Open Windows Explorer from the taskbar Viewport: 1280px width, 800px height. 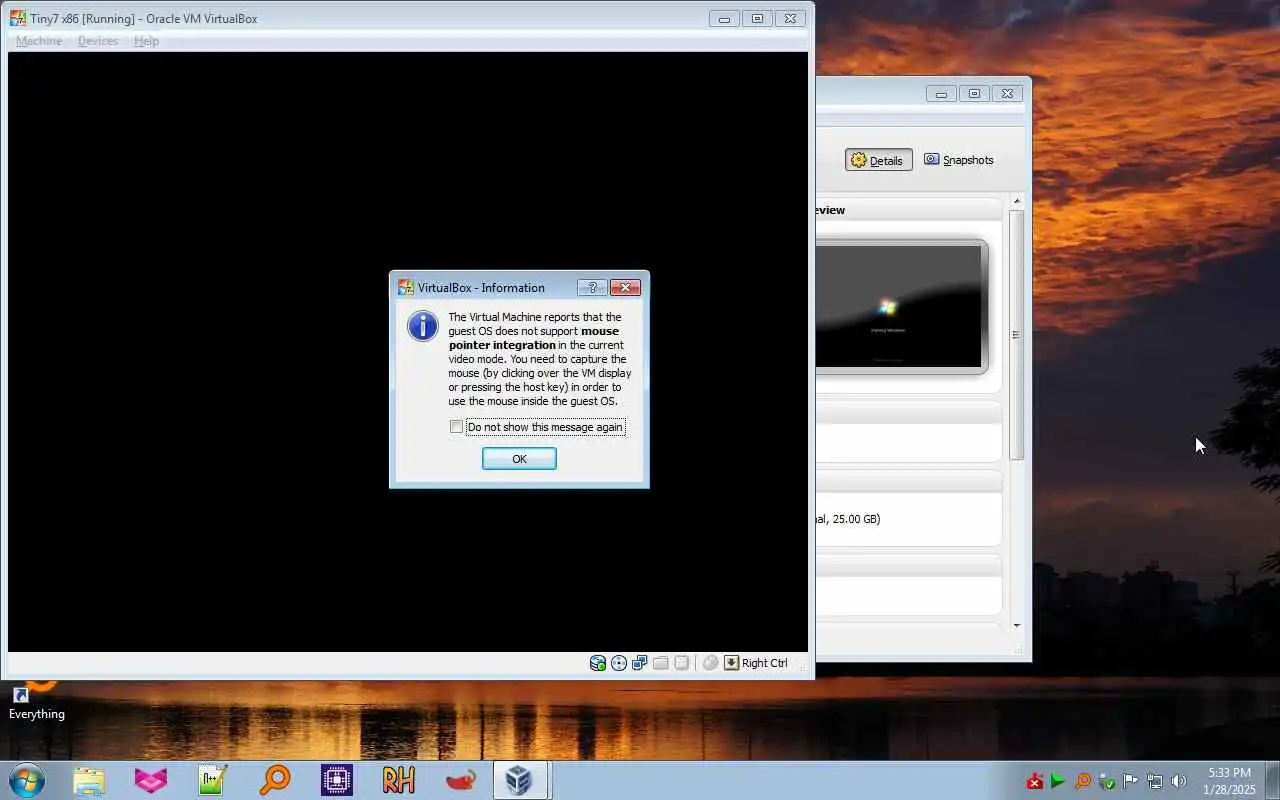(88, 780)
